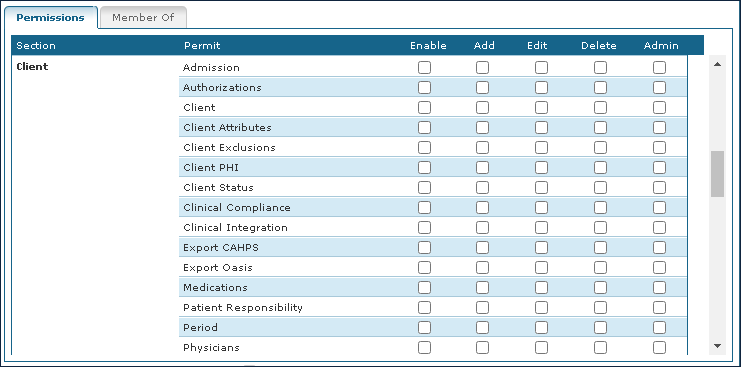Check the Delete box for Period
The width and height of the screenshot is (741, 367).
tap(600, 328)
